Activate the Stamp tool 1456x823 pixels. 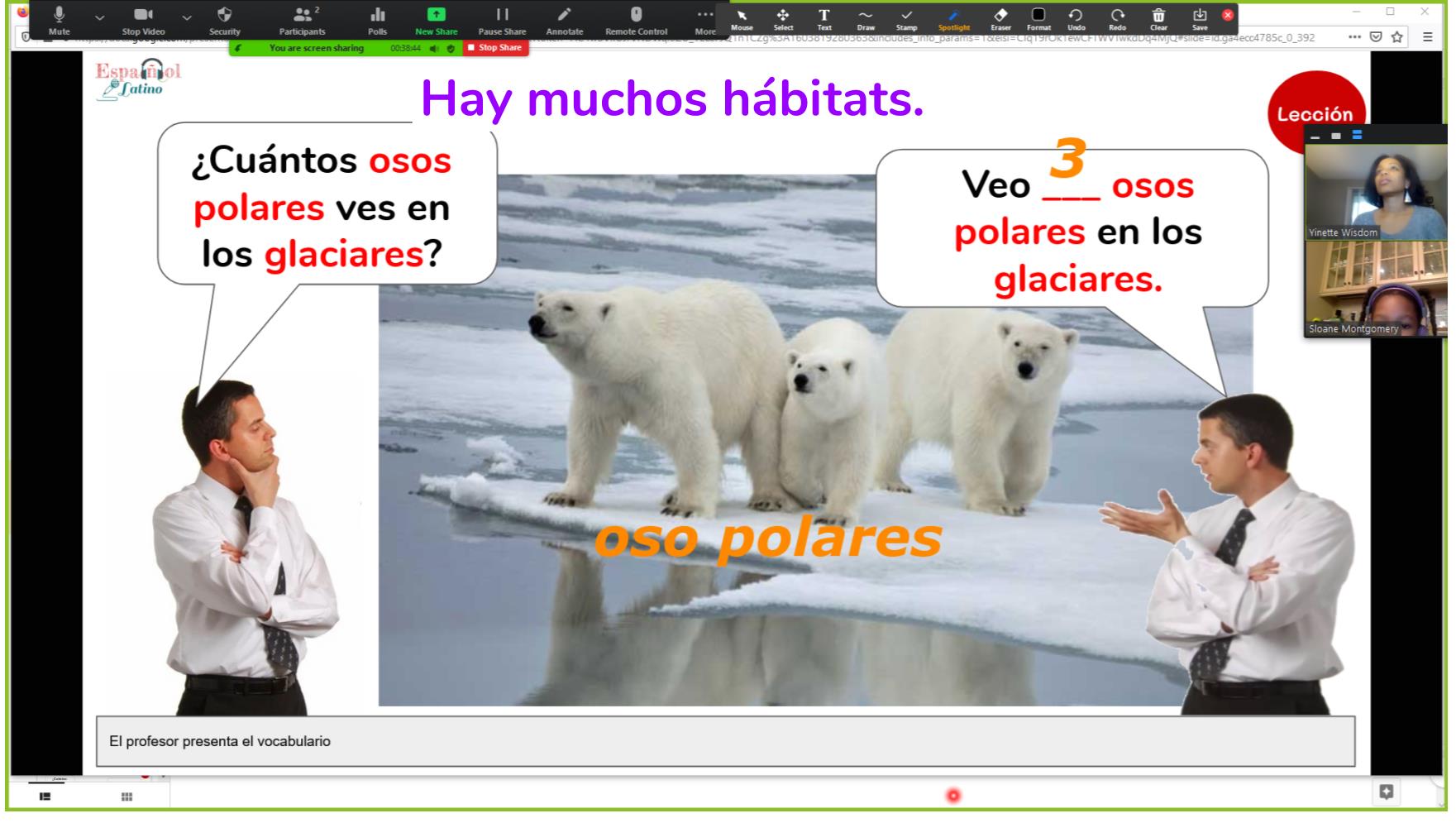pyautogui.click(x=907, y=19)
